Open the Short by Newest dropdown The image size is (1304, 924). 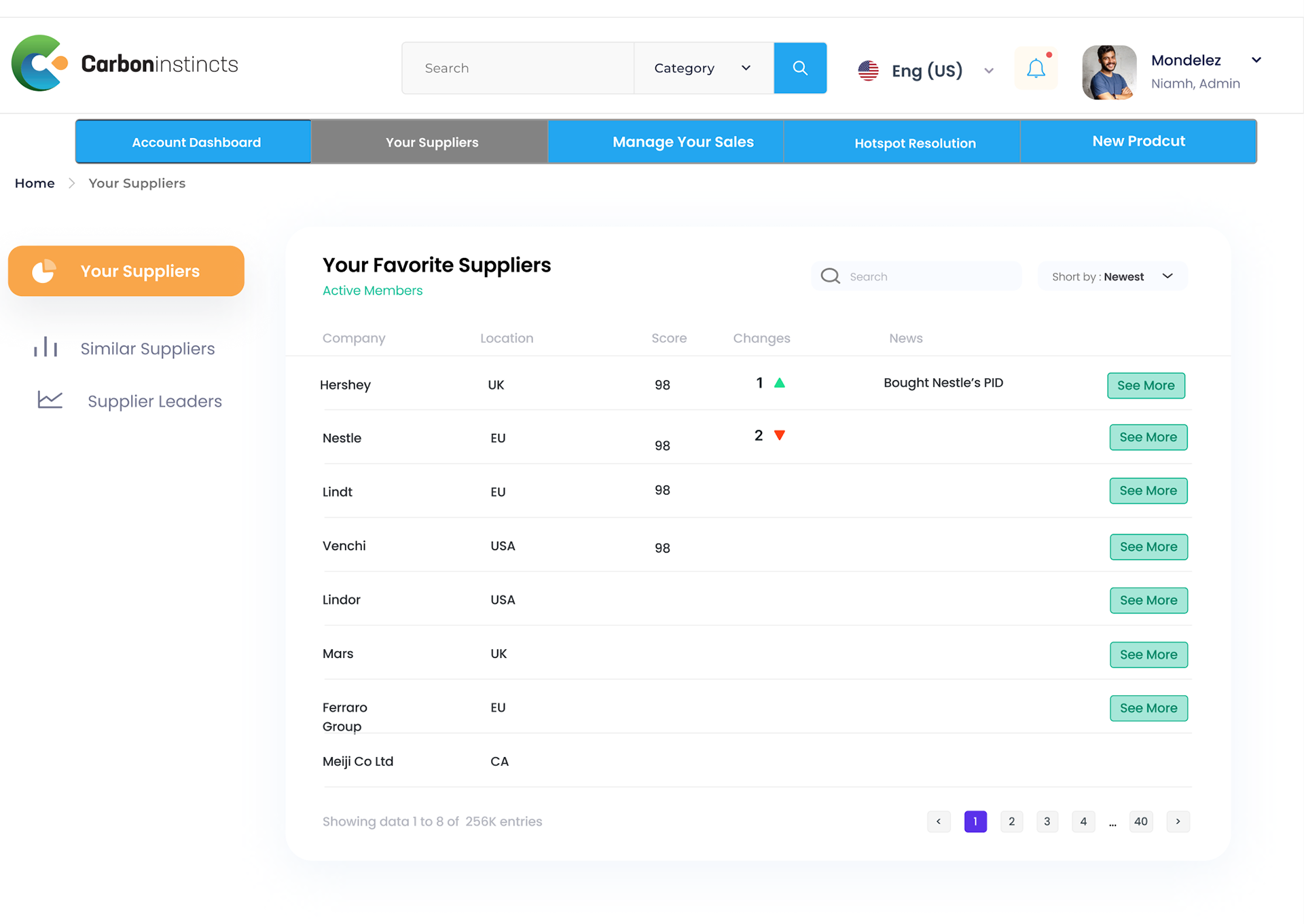1112,276
